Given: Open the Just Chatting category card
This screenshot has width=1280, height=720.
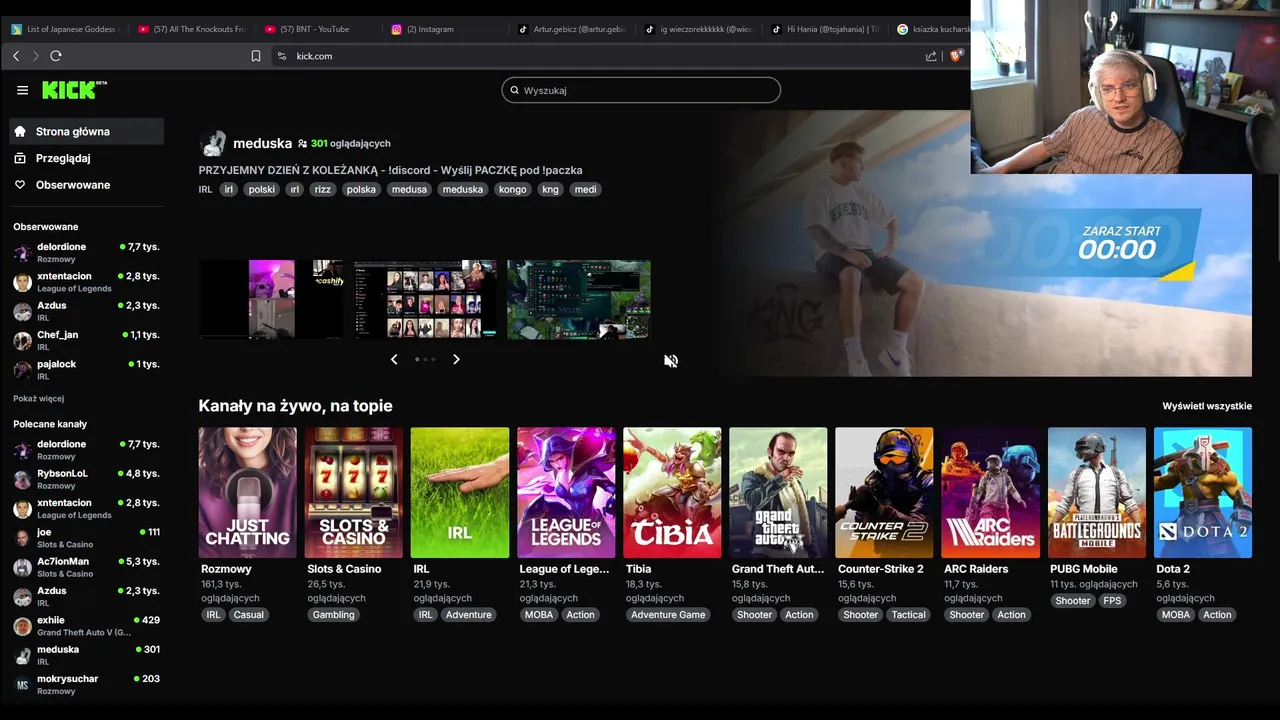Looking at the screenshot, I should coord(247,492).
